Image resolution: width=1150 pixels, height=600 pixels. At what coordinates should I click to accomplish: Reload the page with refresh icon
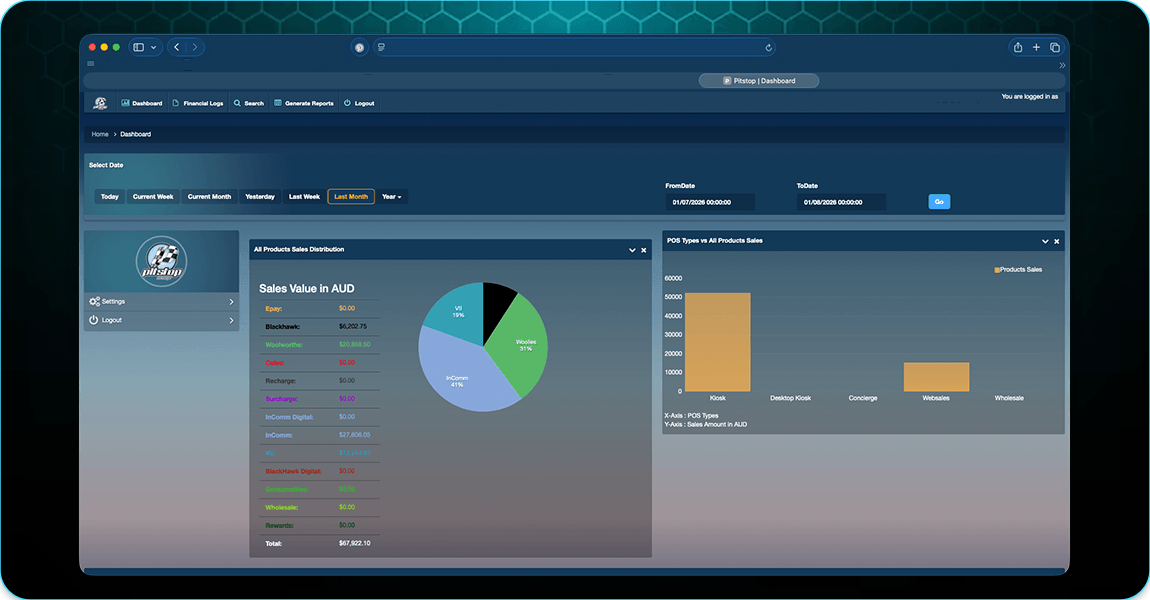tap(768, 48)
